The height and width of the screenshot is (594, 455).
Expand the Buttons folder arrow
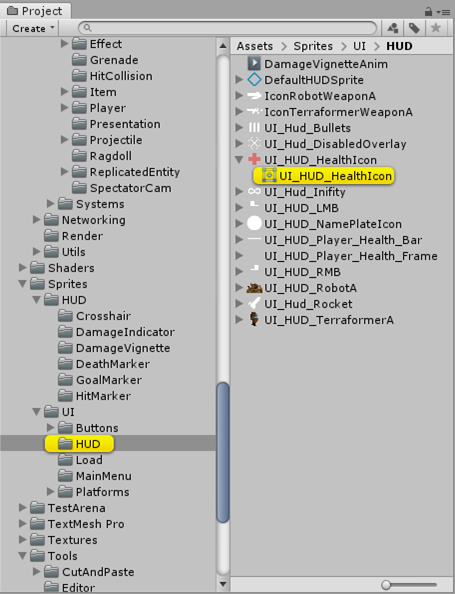click(50, 428)
